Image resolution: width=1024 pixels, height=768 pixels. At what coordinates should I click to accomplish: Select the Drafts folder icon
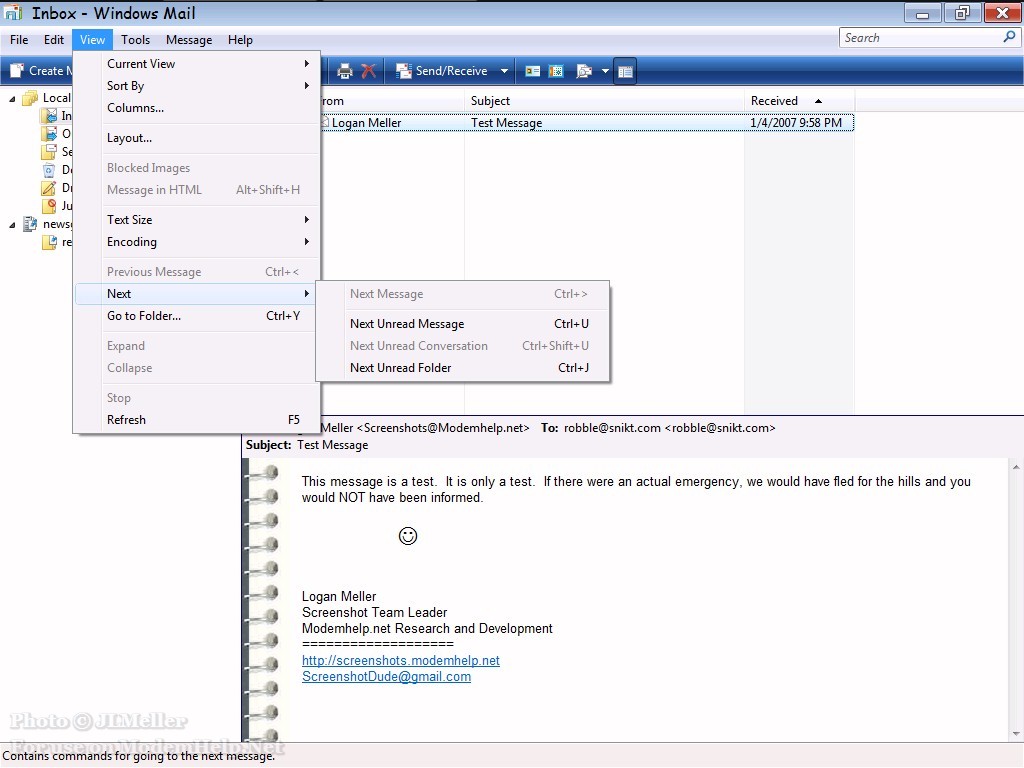click(49, 188)
